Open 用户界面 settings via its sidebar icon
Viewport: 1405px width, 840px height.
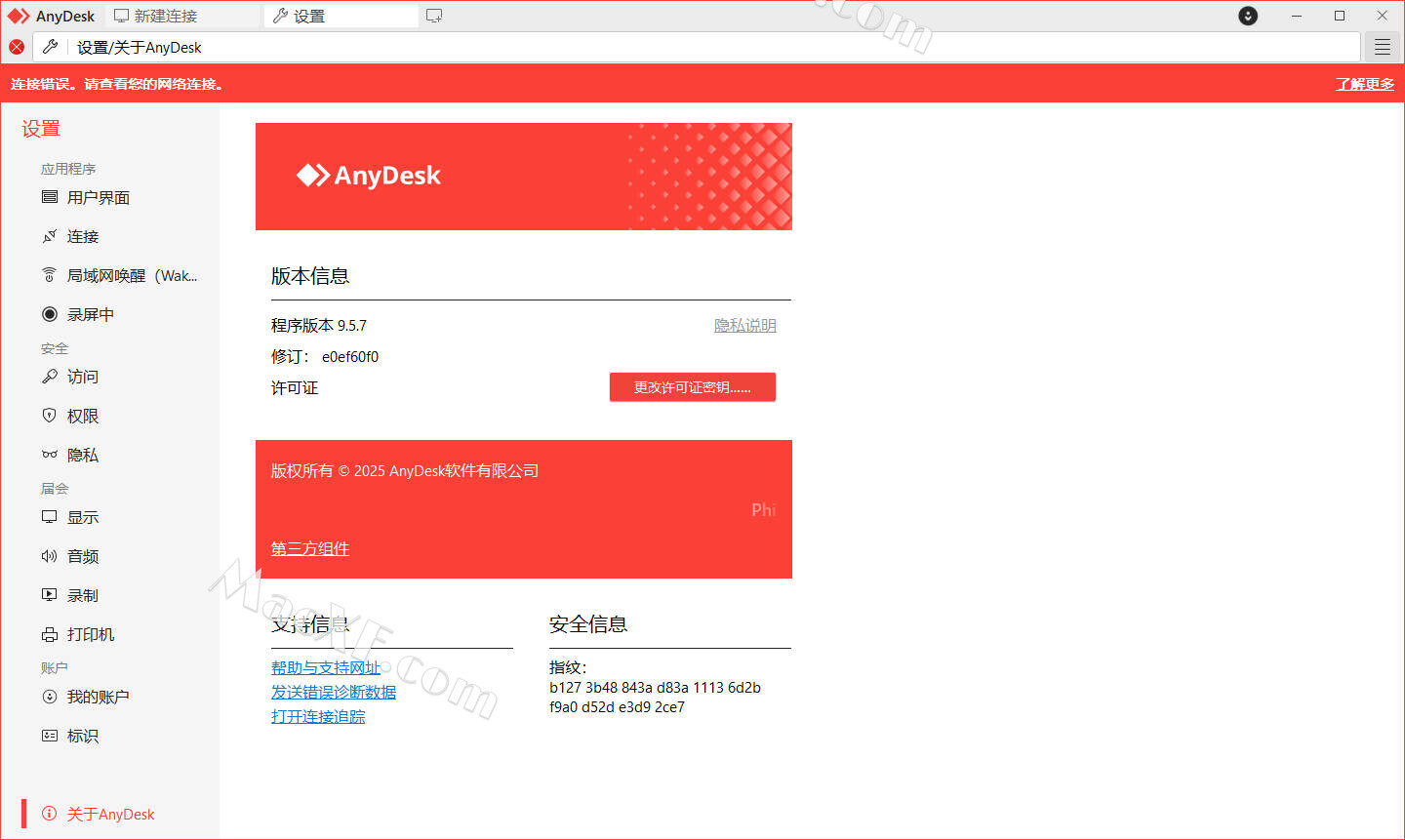point(50,197)
